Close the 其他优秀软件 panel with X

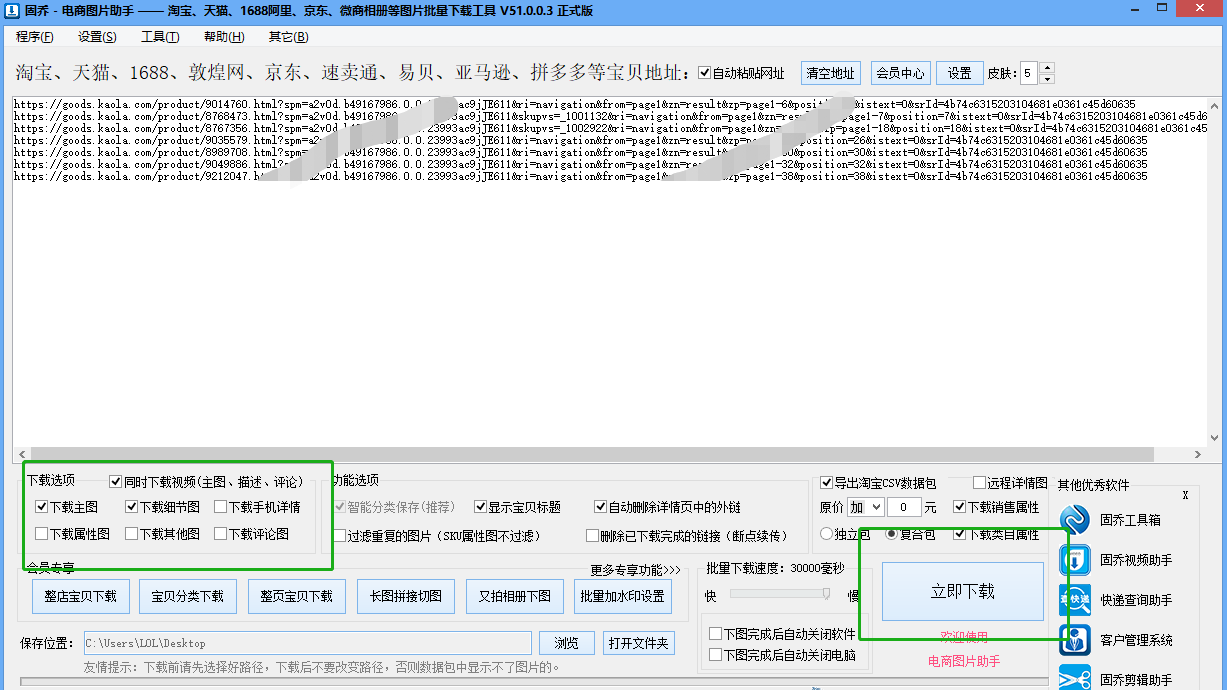click(x=1185, y=495)
